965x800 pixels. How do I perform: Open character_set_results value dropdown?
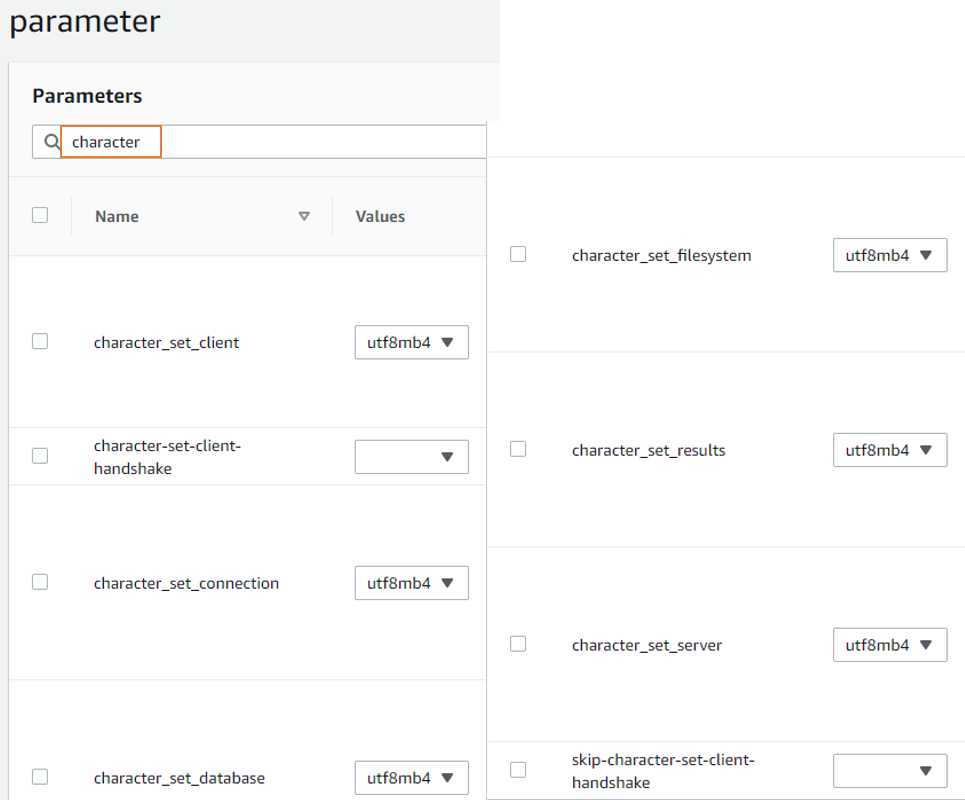890,450
